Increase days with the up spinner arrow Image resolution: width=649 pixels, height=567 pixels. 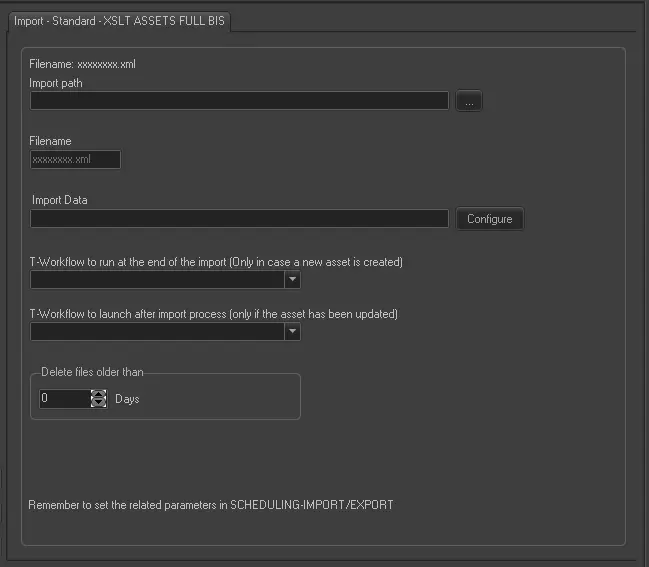(98, 394)
